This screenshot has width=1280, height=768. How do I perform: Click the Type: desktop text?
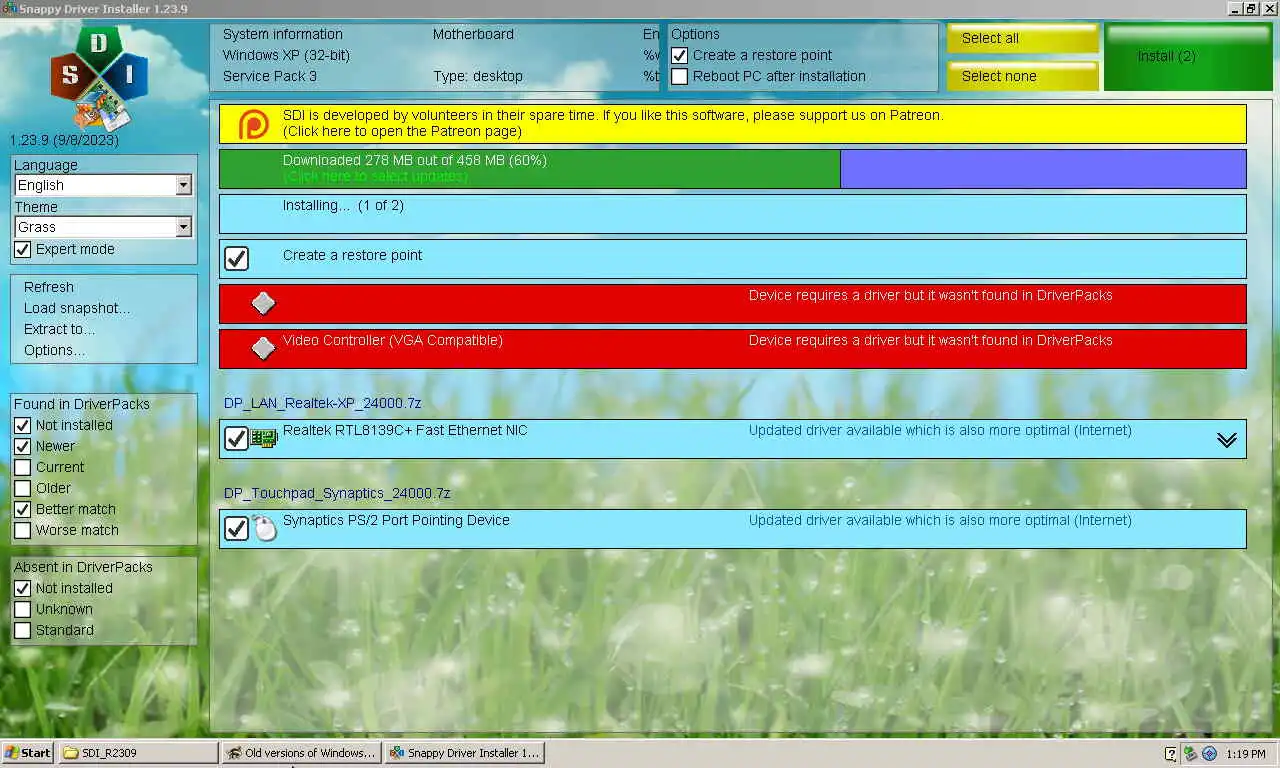click(x=478, y=76)
